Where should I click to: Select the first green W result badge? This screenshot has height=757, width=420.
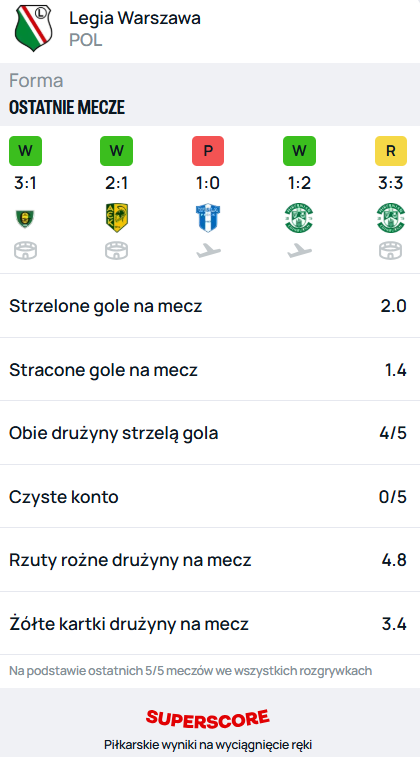coord(25,151)
